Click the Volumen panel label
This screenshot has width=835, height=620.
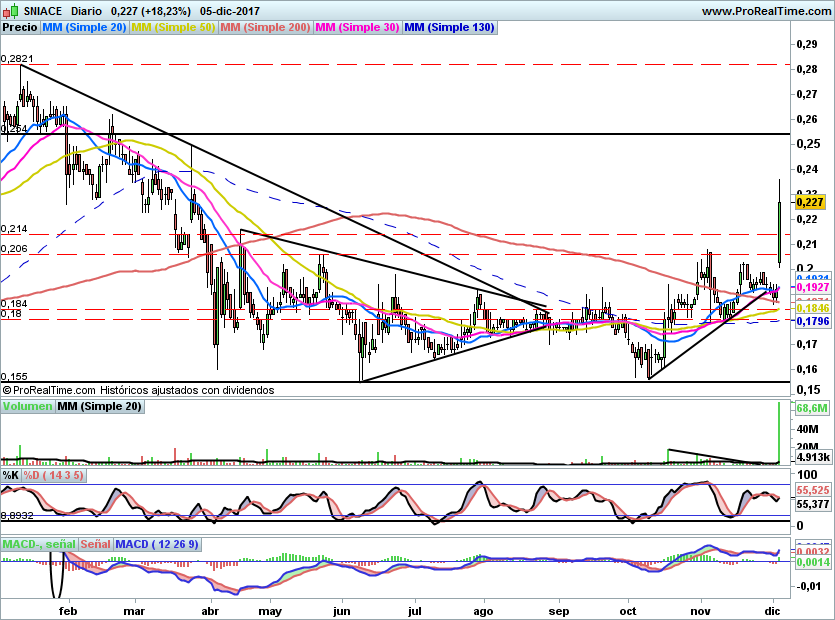pyautogui.click(x=28, y=406)
